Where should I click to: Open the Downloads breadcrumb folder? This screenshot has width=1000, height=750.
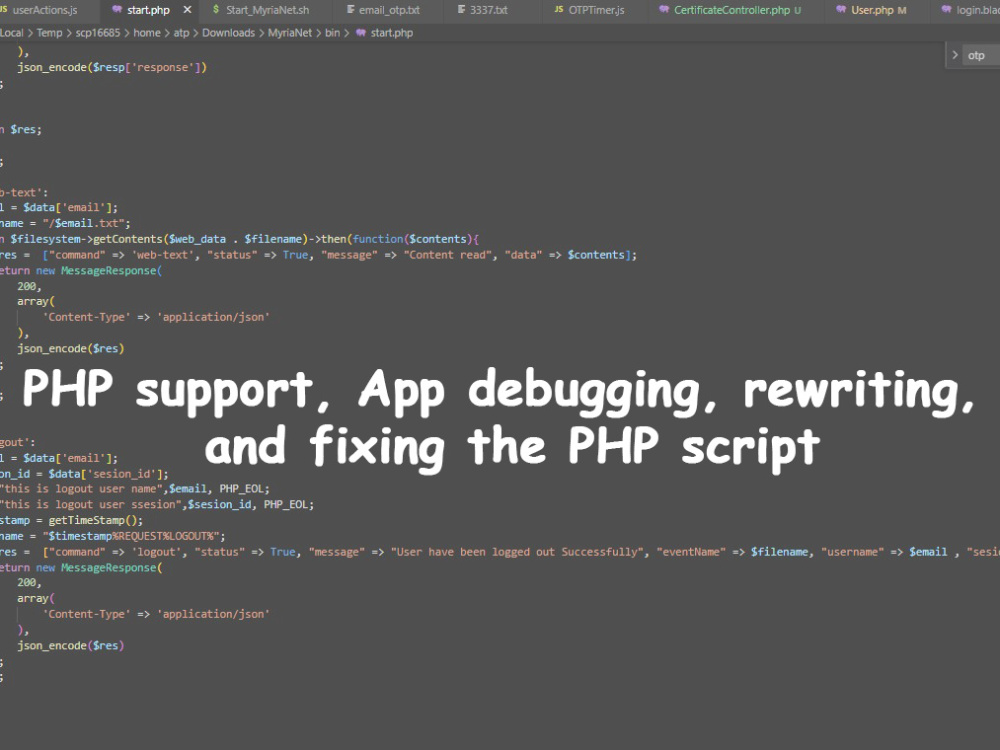228,33
